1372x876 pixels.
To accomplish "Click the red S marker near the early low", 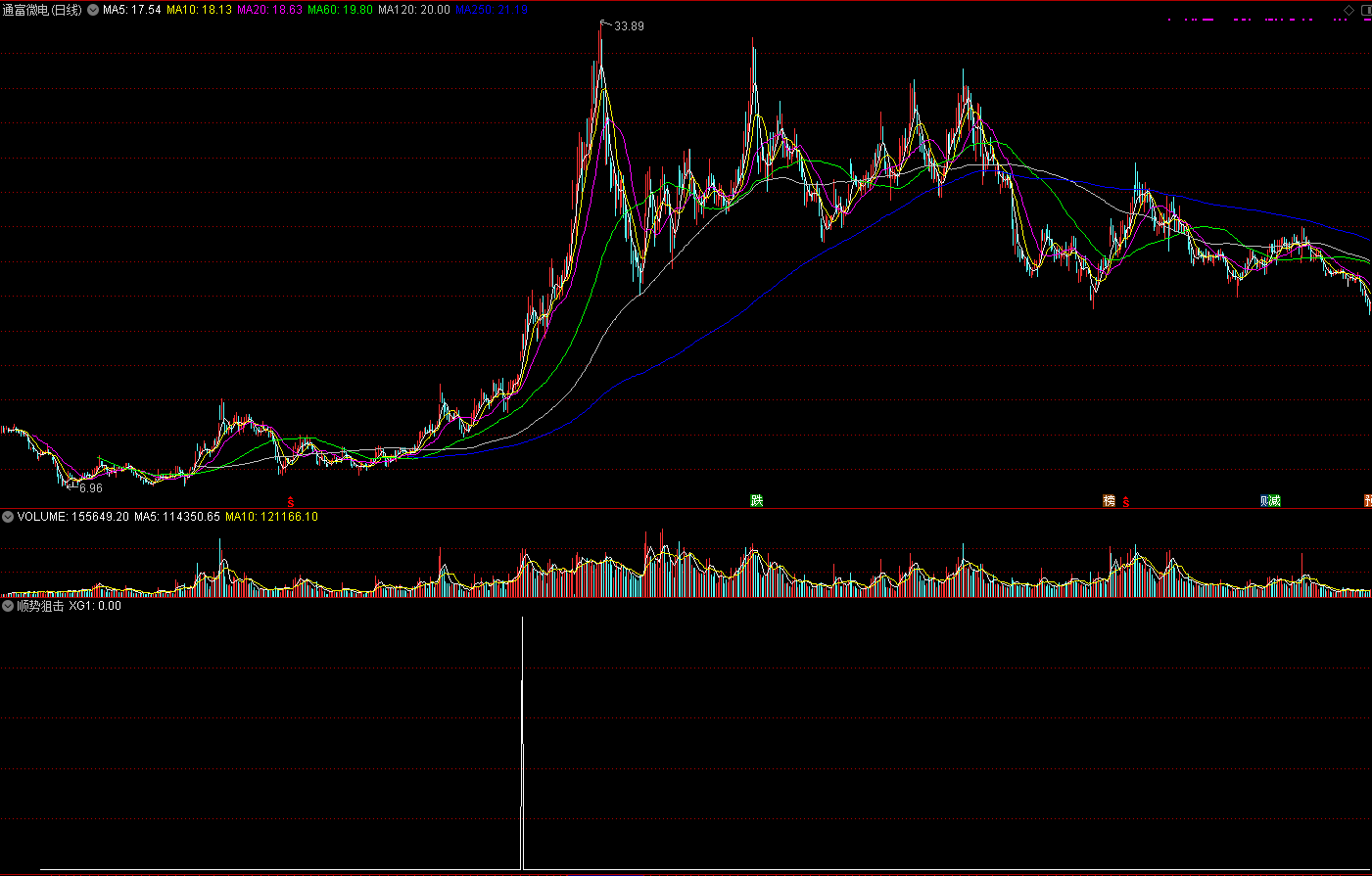I will click(x=290, y=501).
